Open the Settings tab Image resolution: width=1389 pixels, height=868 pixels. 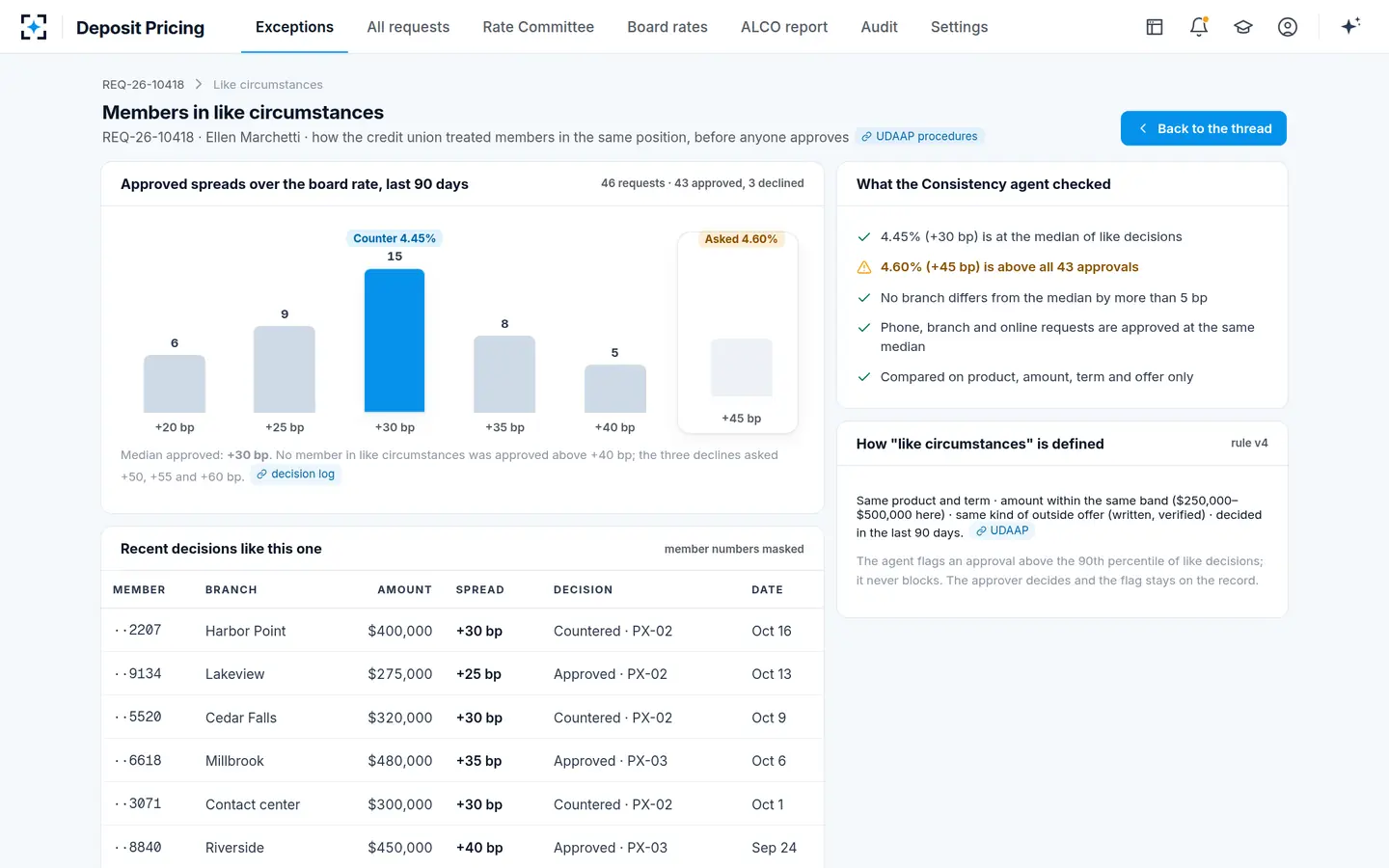[x=960, y=27]
